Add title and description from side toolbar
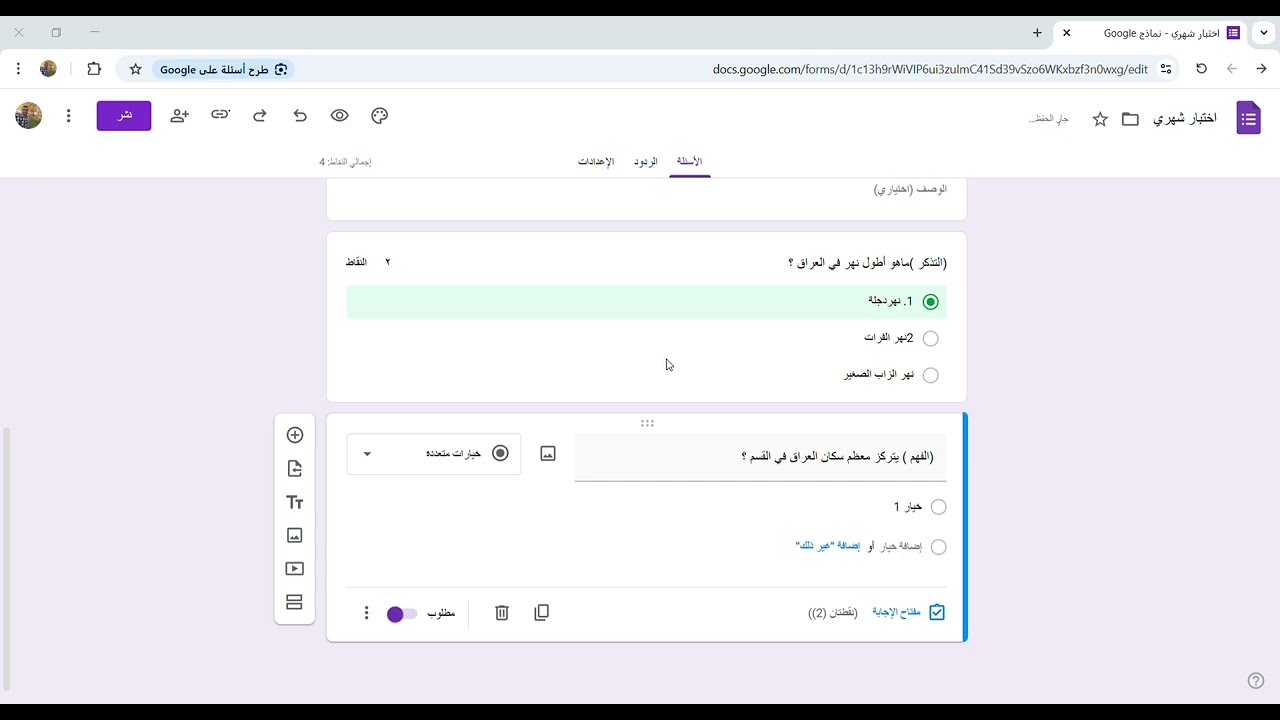This screenshot has width=1280, height=720. point(294,502)
